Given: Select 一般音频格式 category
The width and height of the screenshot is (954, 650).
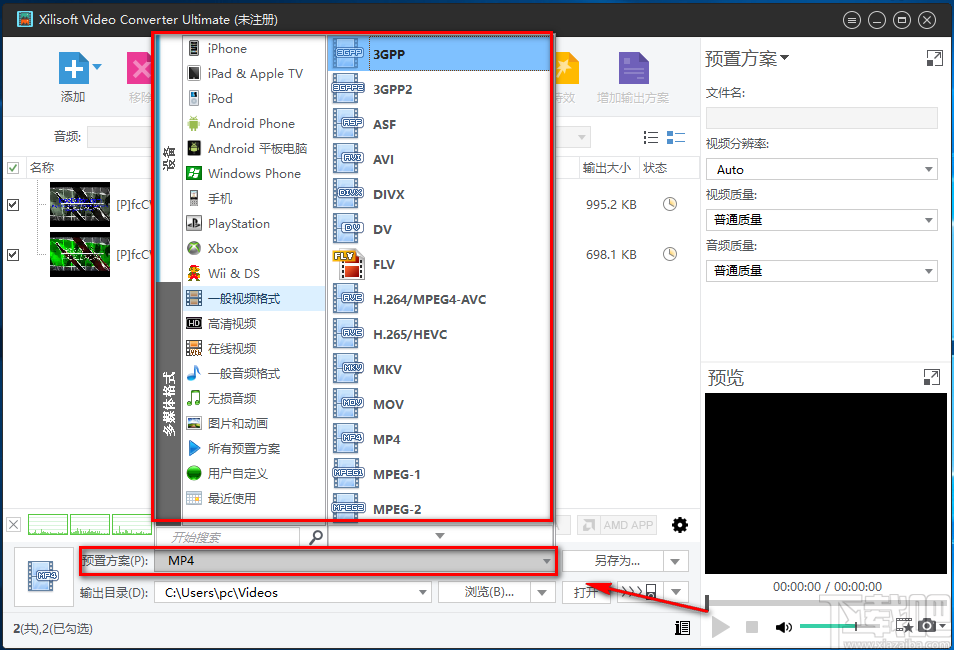Looking at the screenshot, I should (x=254, y=373).
